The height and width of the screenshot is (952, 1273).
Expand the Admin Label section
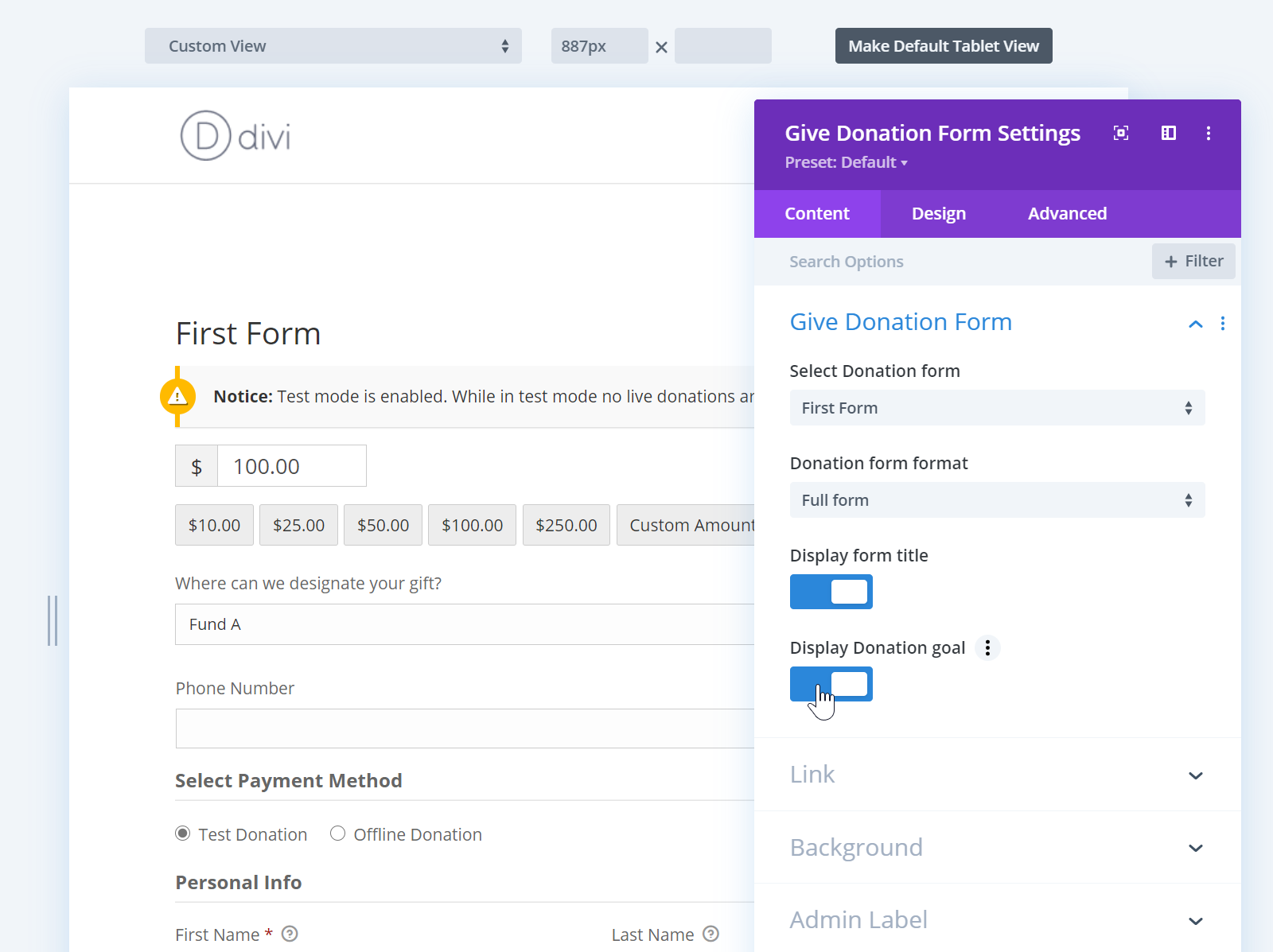pos(997,920)
